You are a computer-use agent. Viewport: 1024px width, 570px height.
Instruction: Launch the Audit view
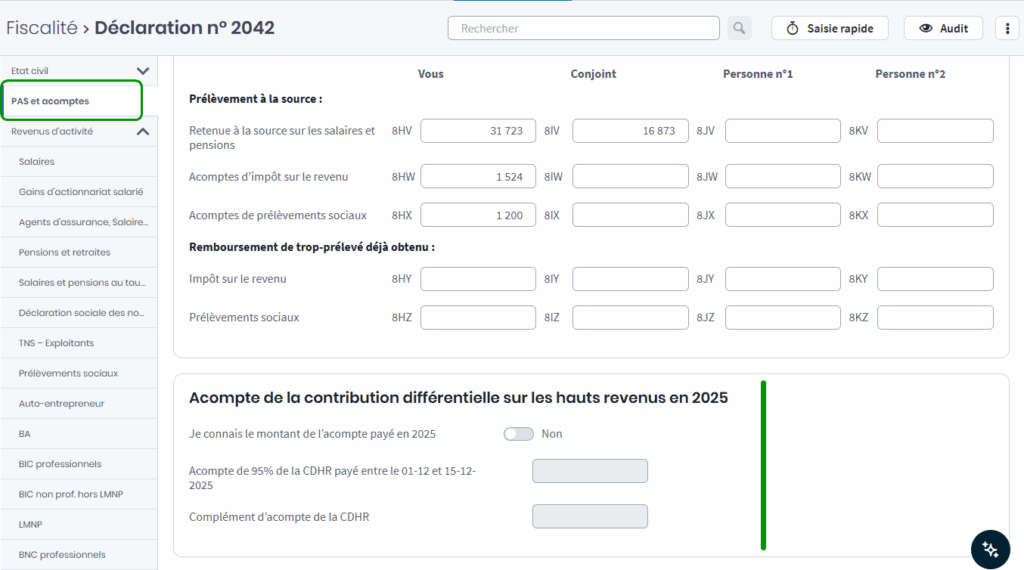coord(943,28)
